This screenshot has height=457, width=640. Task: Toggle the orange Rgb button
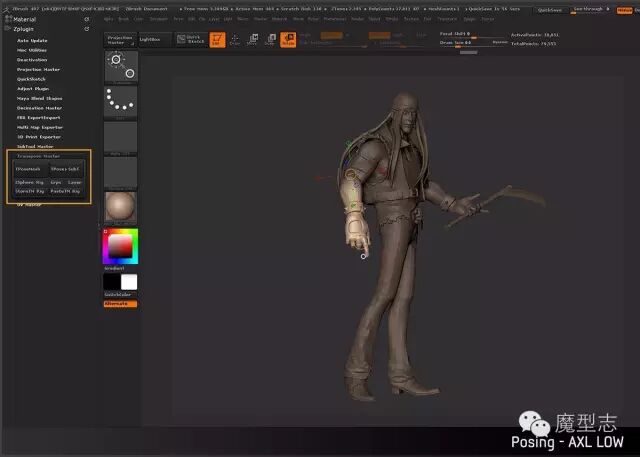[x=331, y=35]
